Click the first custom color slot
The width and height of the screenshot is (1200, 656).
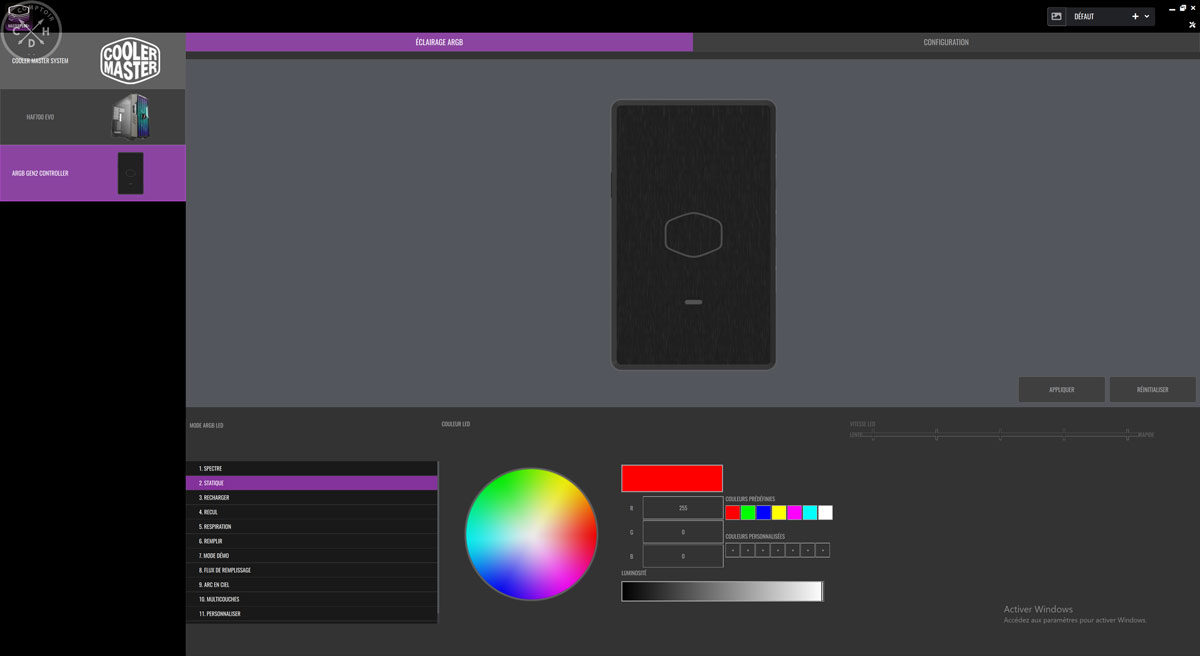732,550
